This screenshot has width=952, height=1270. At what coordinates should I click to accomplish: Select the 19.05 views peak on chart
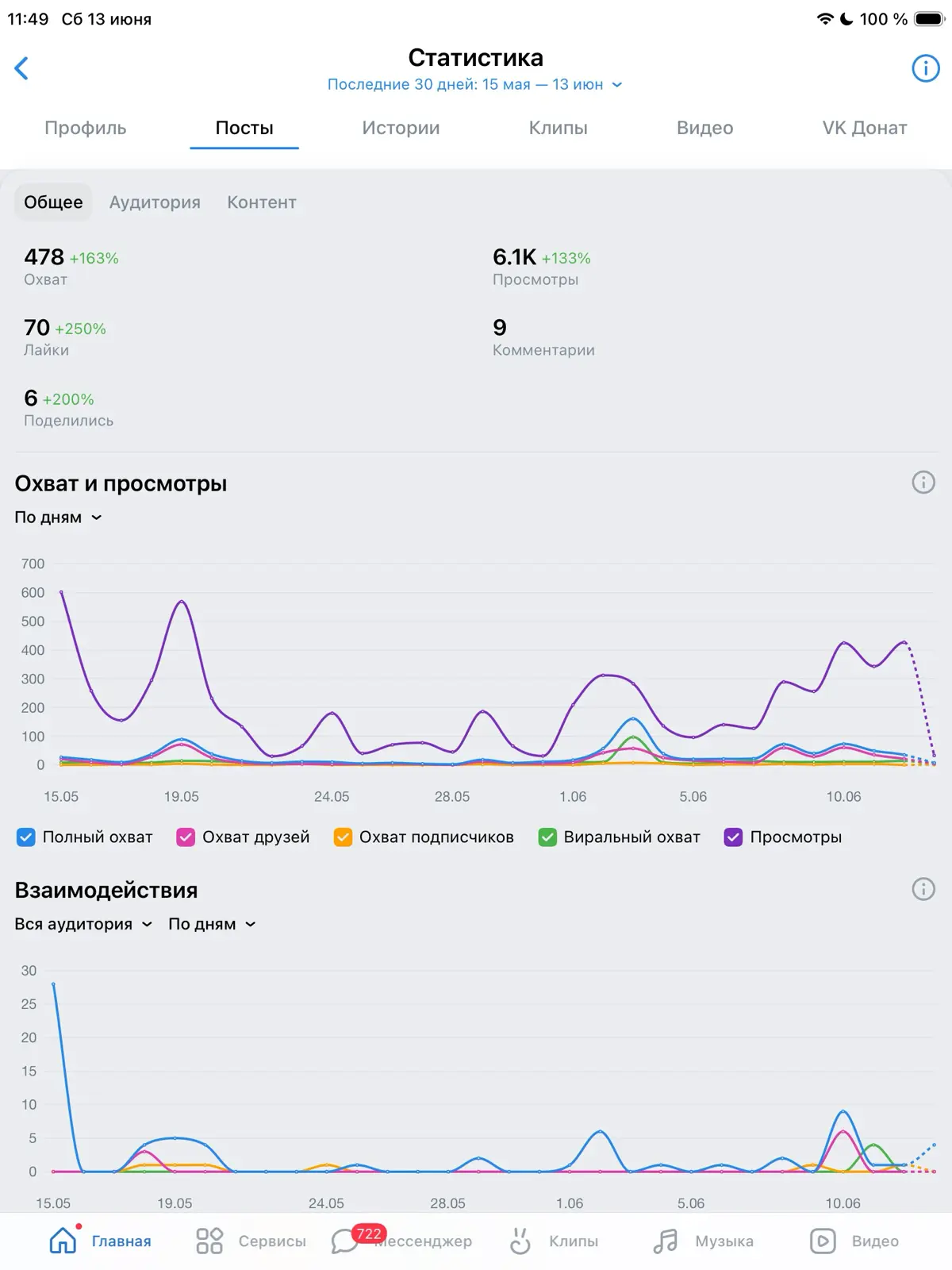coord(182,601)
